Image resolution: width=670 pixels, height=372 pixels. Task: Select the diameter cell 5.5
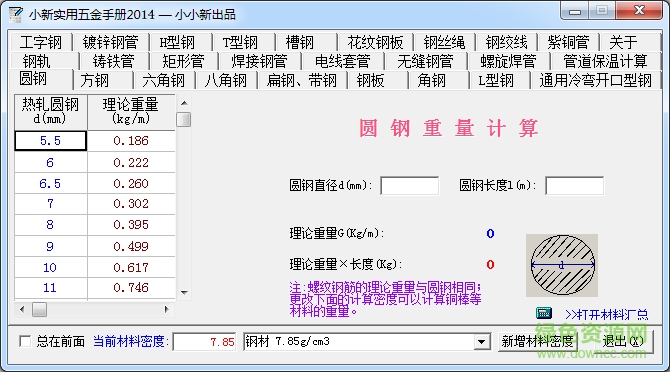(50, 141)
